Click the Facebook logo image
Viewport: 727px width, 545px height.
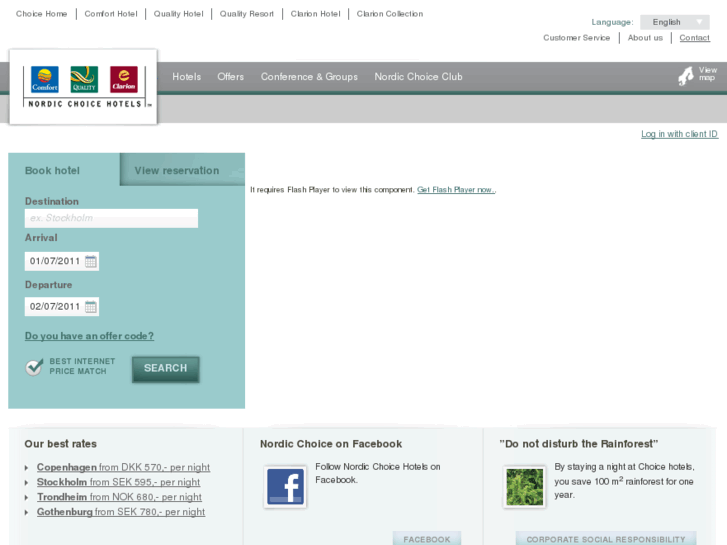(286, 487)
